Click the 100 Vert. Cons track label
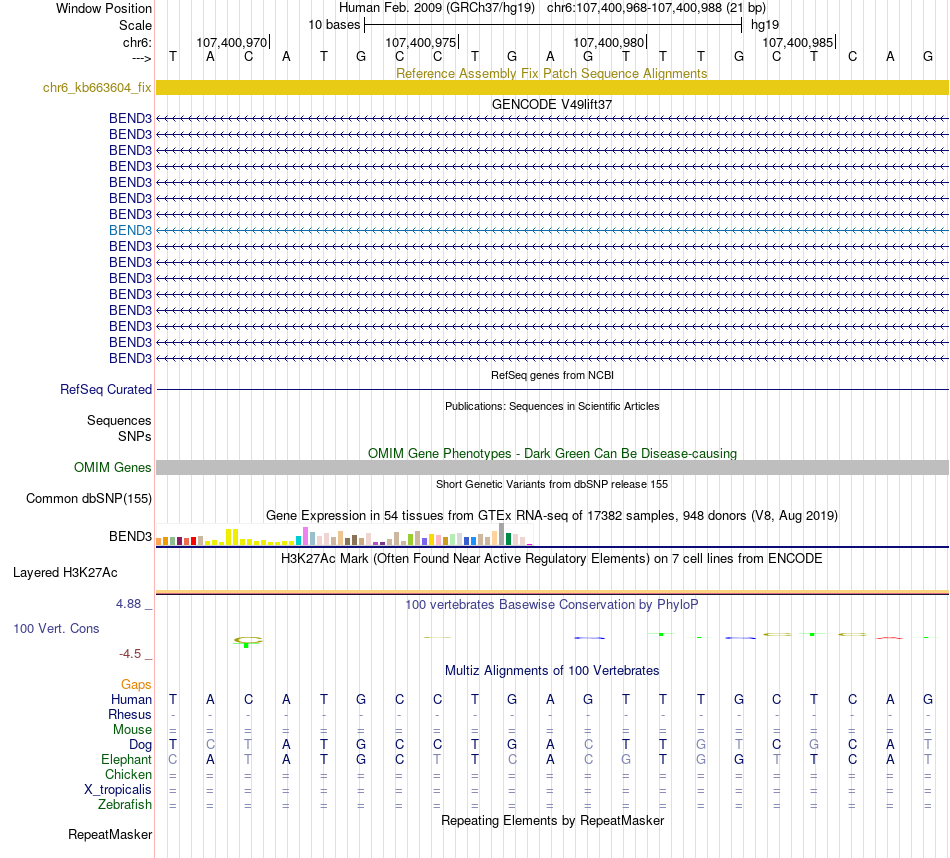 (x=56, y=628)
